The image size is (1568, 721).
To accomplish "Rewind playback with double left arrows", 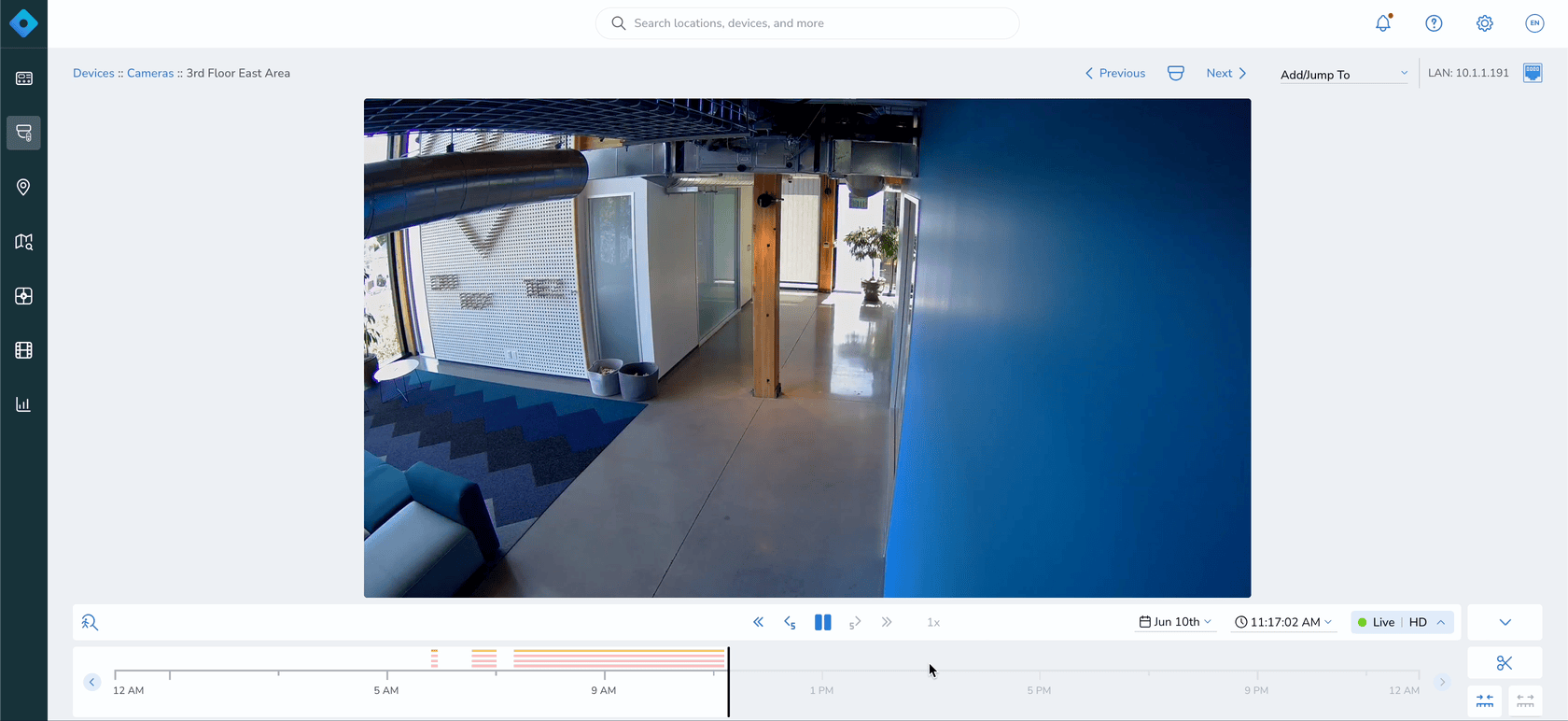I will click(x=758, y=622).
